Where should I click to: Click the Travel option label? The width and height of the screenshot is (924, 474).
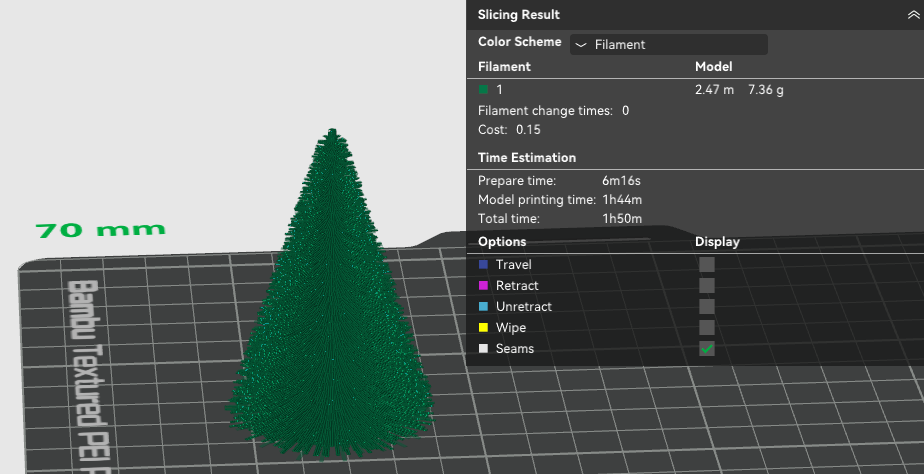pyautogui.click(x=513, y=265)
